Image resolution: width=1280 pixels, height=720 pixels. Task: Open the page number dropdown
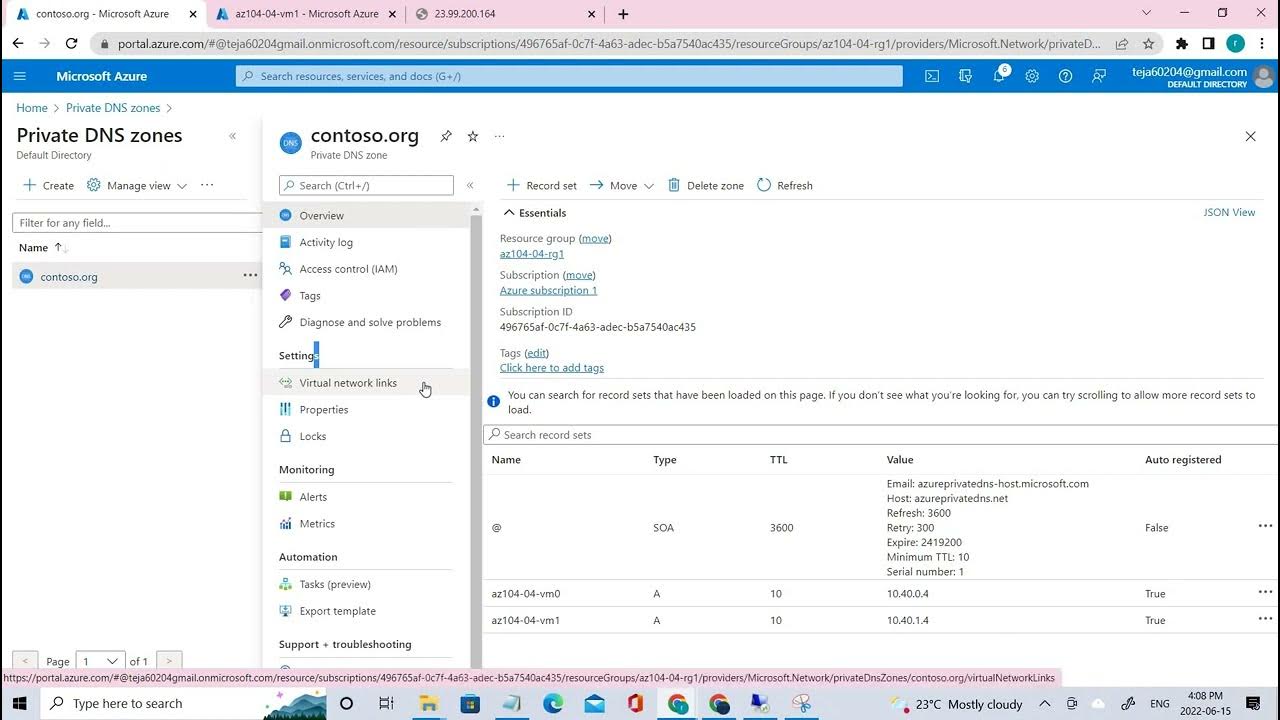100,661
